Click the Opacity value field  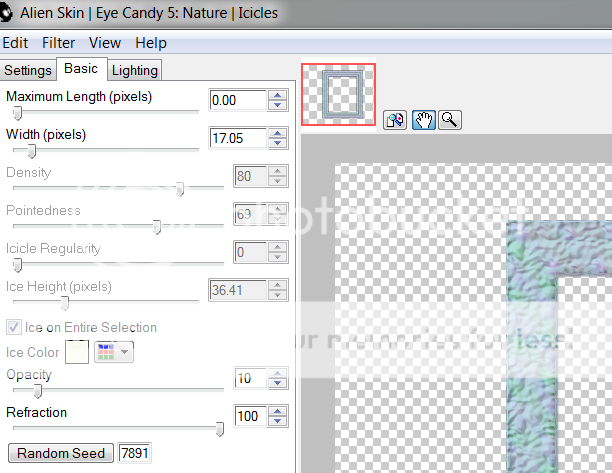(251, 378)
